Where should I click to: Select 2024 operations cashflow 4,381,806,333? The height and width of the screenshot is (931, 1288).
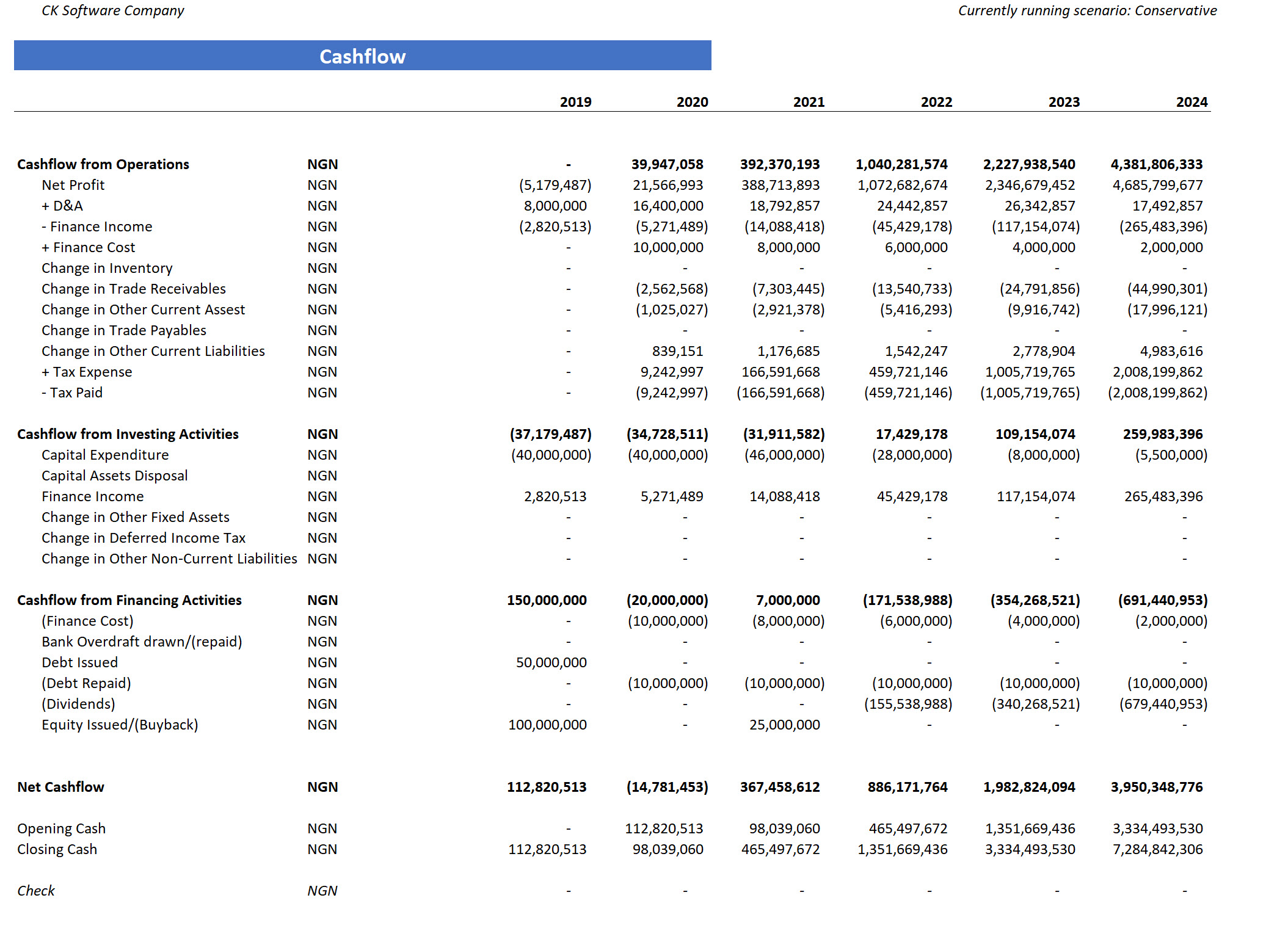(1156, 164)
